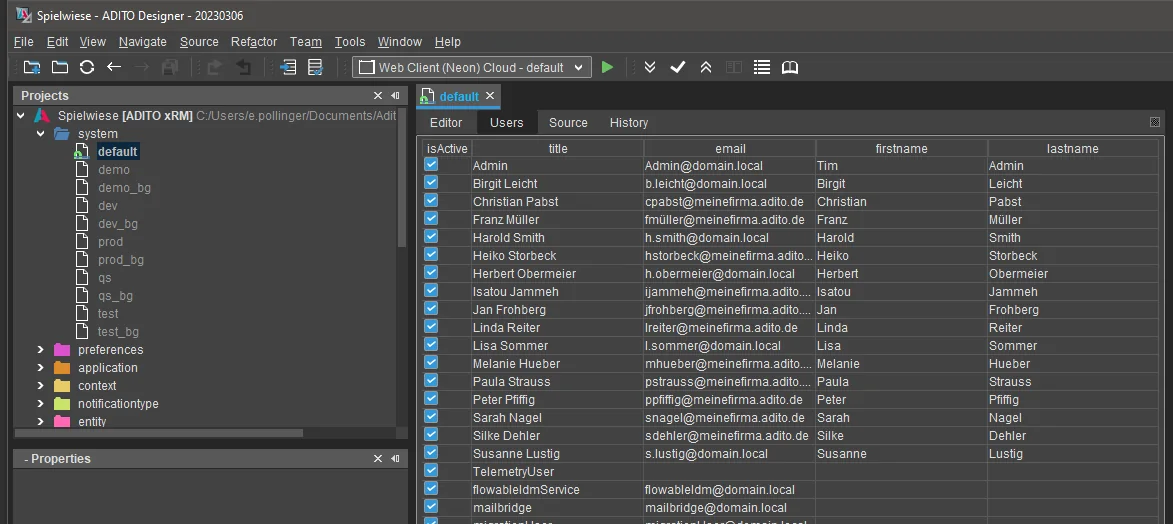Screen dimensions: 1173x524
Task: Expand the preferences folder
Action: click(x=41, y=350)
